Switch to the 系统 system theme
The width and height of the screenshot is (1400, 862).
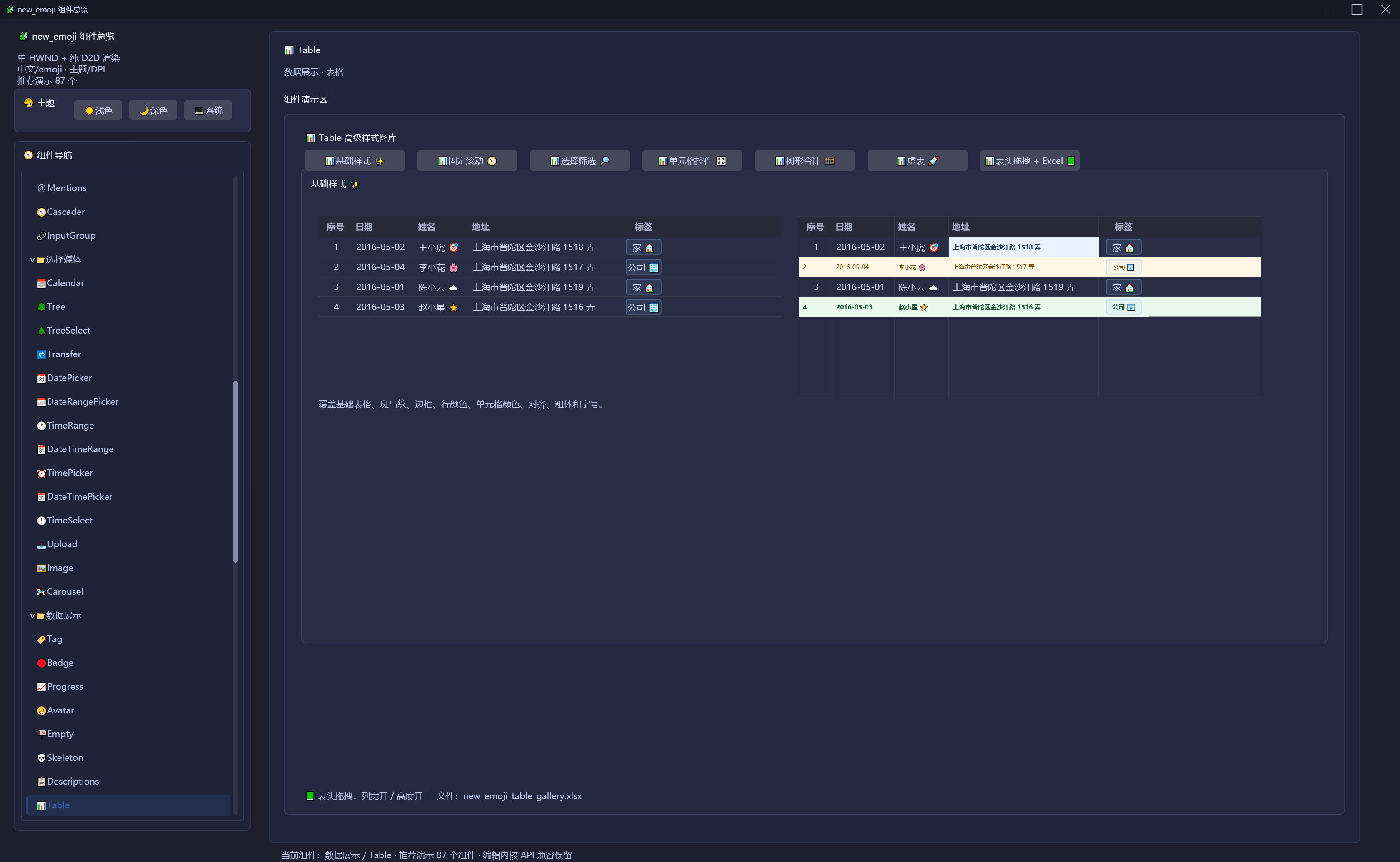[x=208, y=110]
